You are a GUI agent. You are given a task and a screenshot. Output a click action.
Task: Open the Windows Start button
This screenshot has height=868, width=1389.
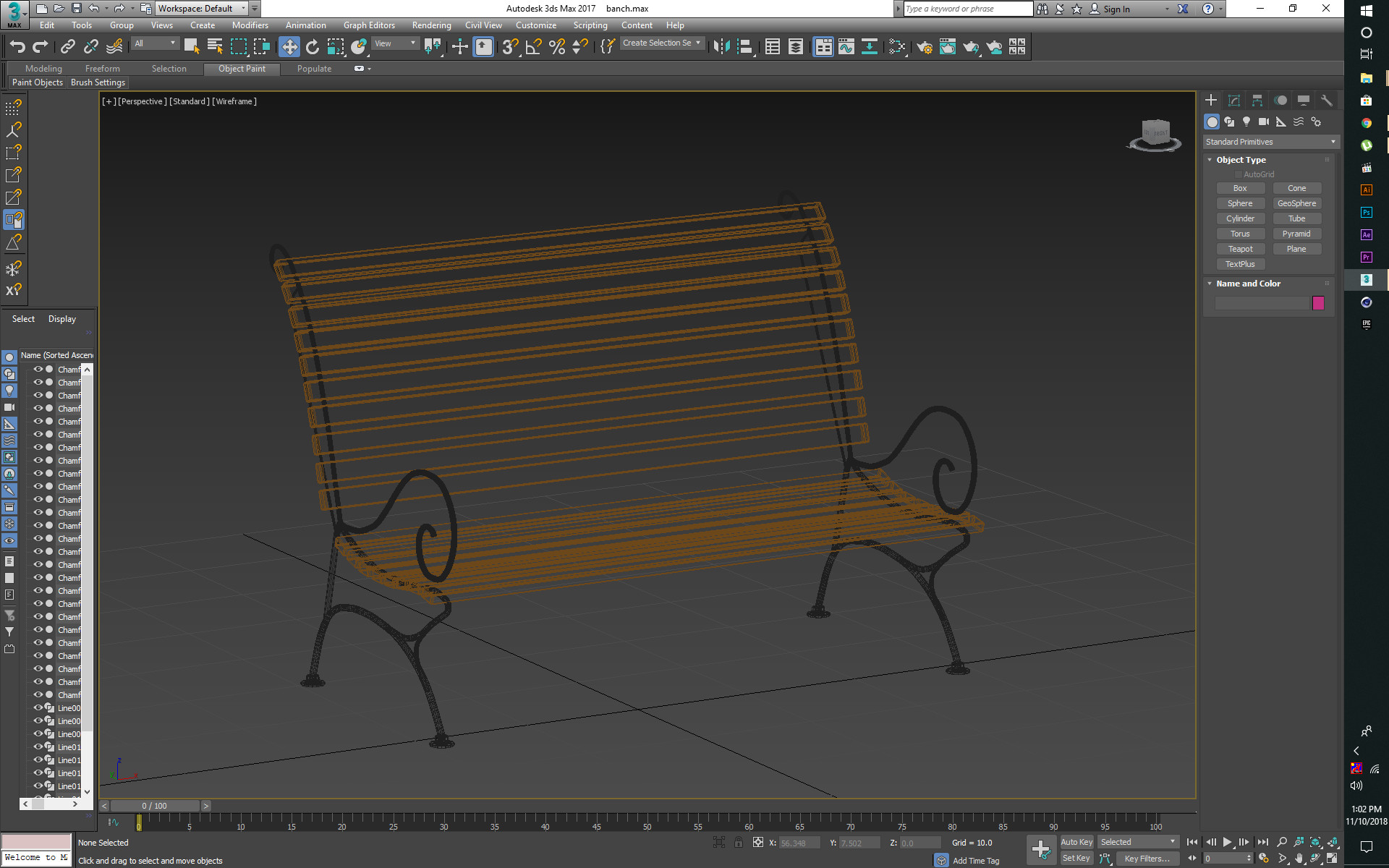click(1366, 10)
